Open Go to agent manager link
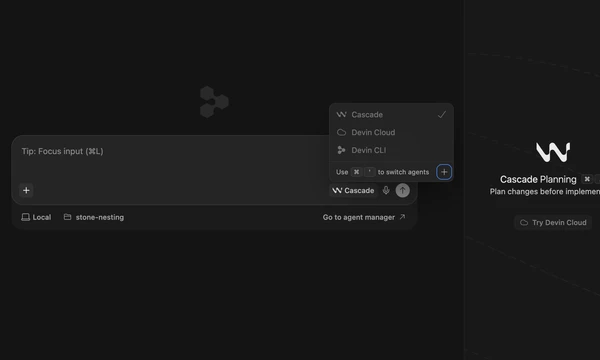 [364, 217]
